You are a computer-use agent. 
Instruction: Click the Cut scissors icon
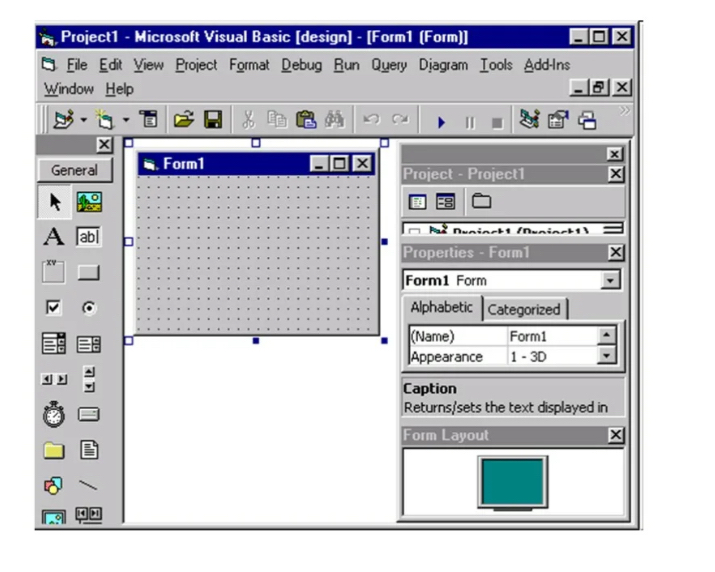click(248, 120)
